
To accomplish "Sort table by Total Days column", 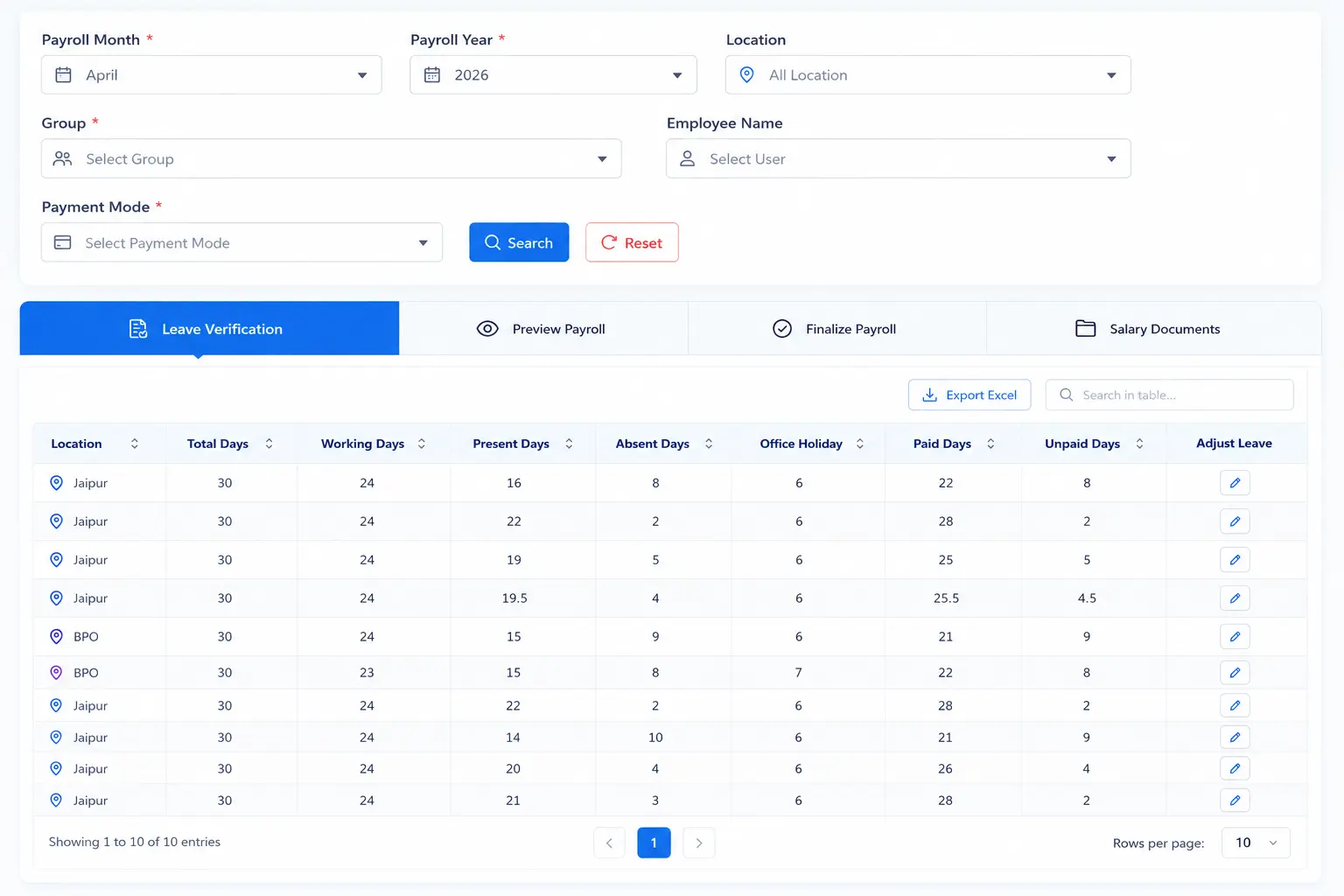I will pos(269,444).
